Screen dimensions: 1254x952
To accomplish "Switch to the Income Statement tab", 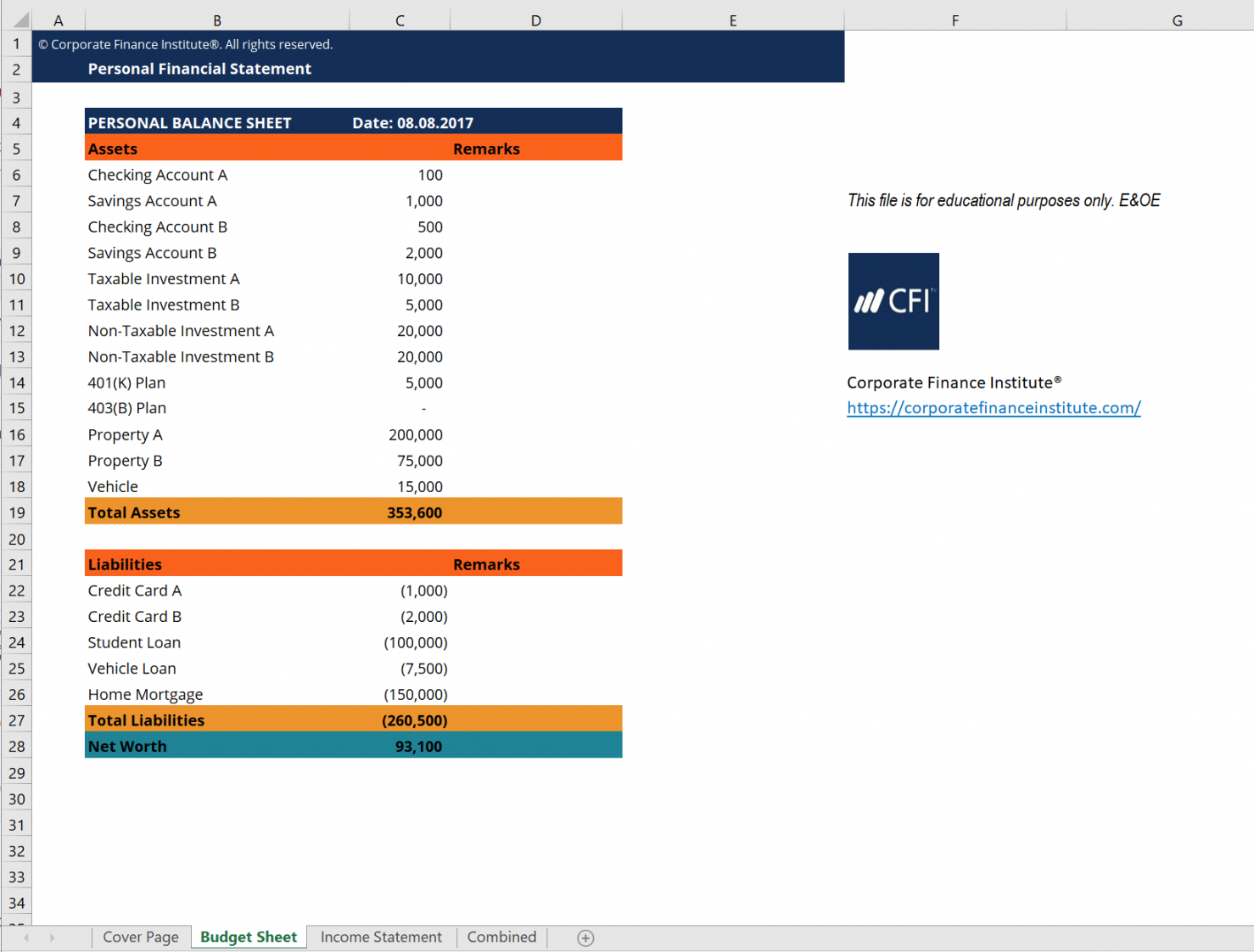I will (x=381, y=938).
